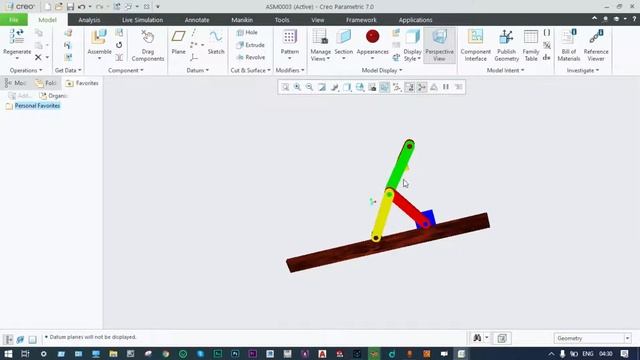
Task: Toggle the browser panel icon in status bar
Action: pos(20,339)
